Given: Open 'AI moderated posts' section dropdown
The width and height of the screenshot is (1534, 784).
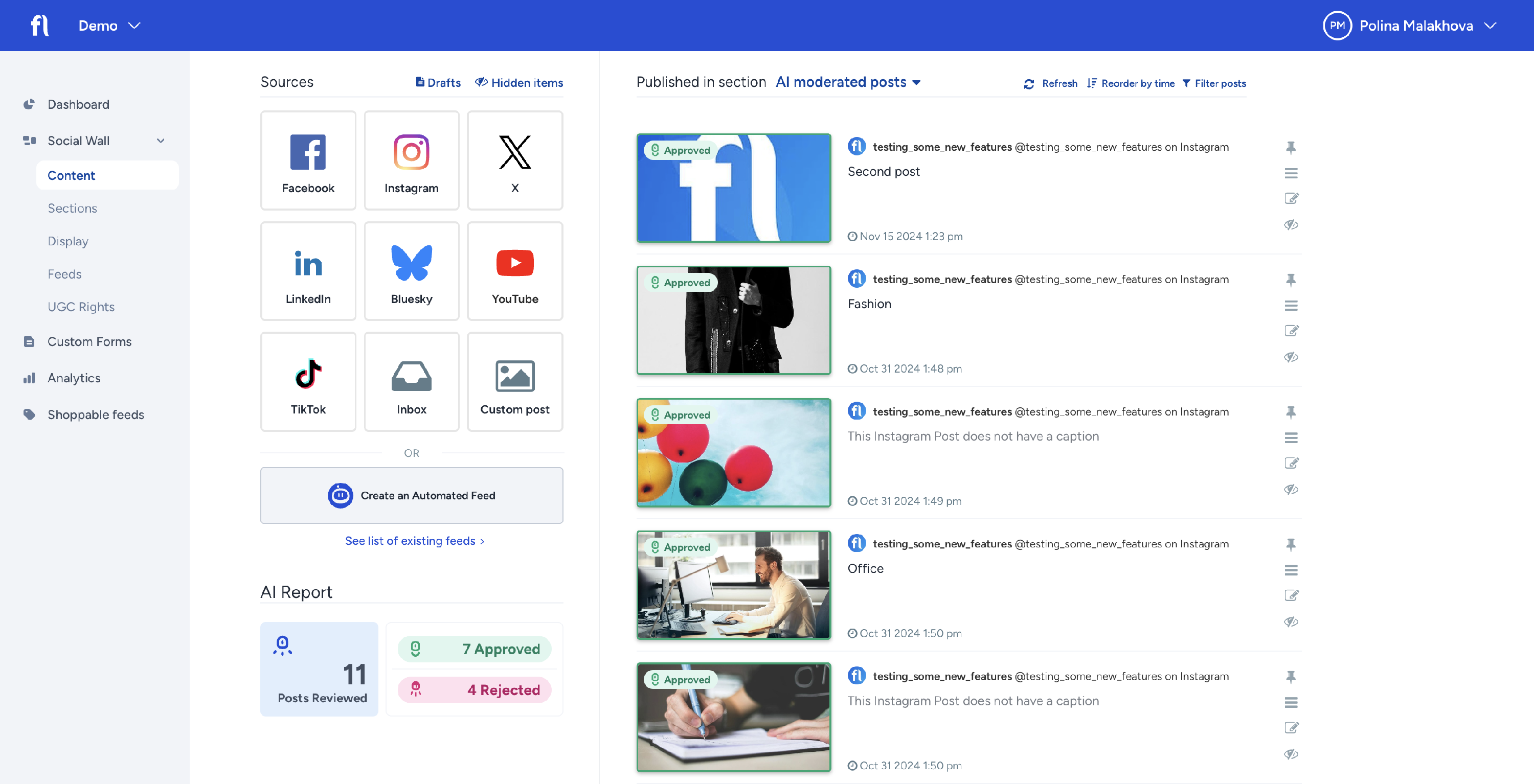Looking at the screenshot, I should pos(848,82).
